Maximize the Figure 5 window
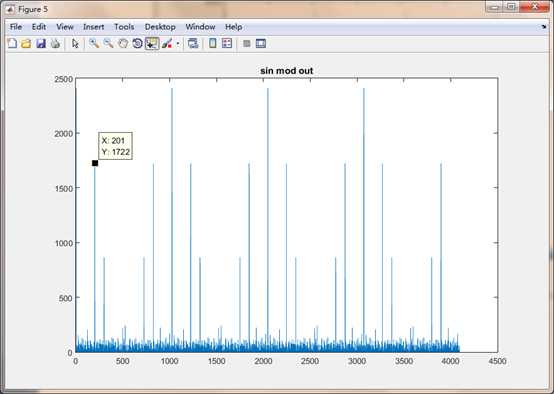 click(x=511, y=7)
